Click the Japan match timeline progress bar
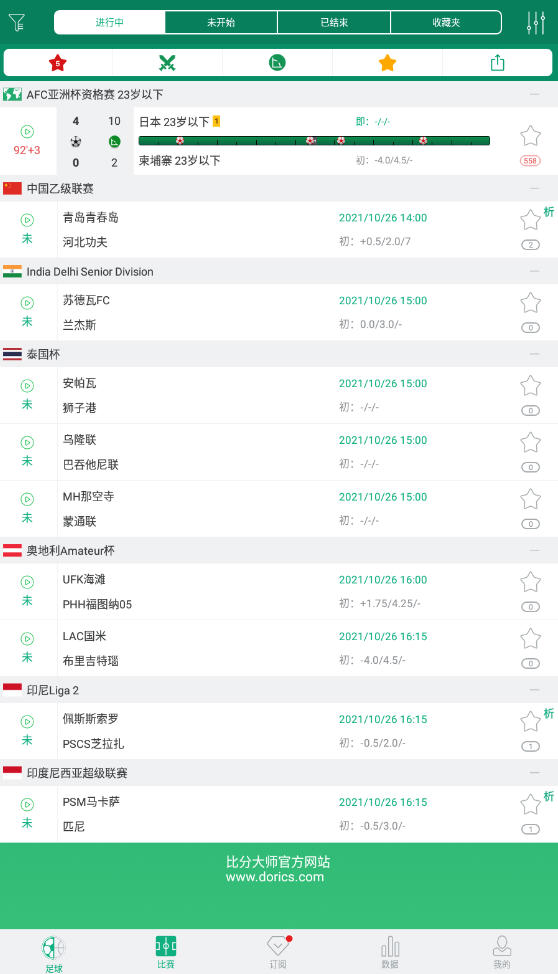The image size is (558, 974). pos(314,141)
